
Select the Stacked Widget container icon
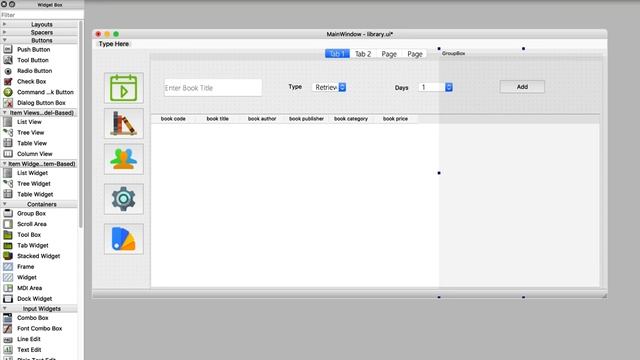pos(8,256)
